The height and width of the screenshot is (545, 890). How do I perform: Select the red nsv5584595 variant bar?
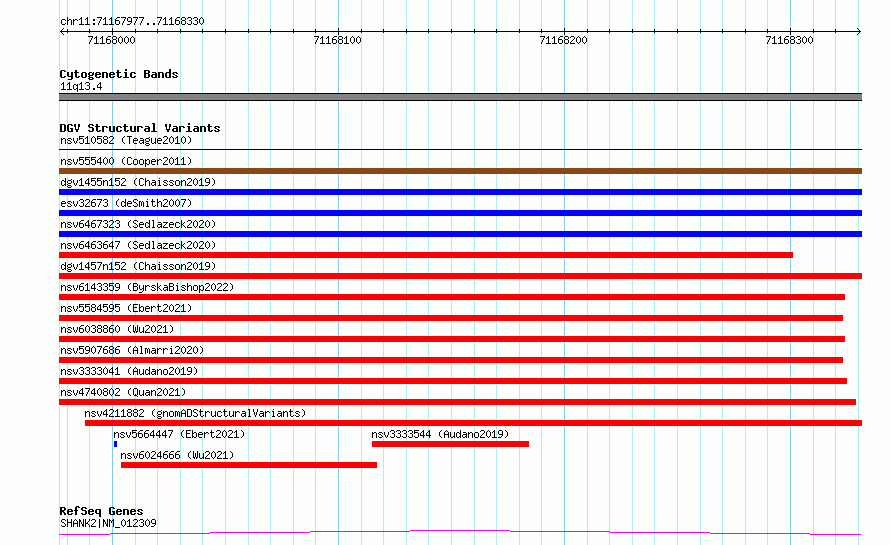coord(451,318)
